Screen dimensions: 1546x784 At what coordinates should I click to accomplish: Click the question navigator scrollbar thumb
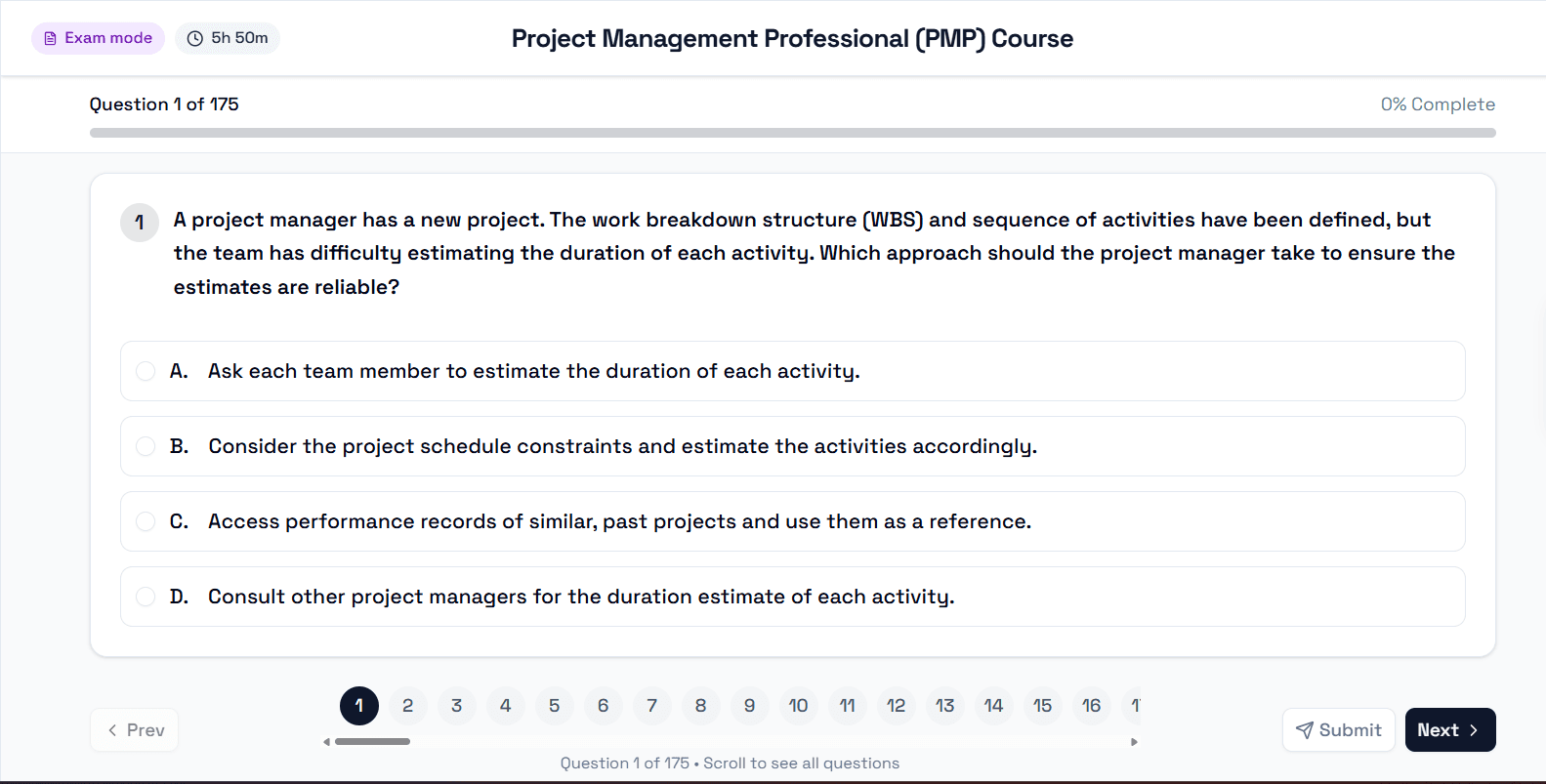tap(372, 742)
